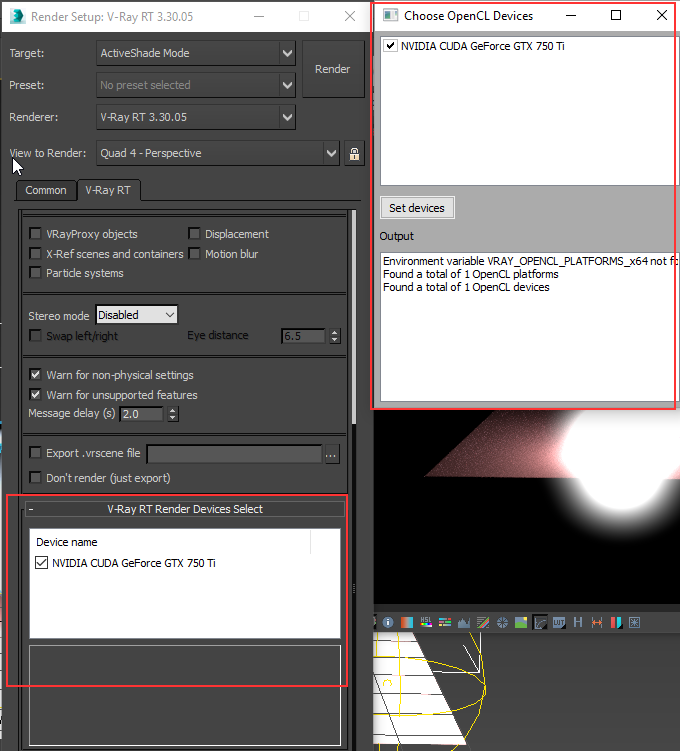Open the Stereo mode dropdown

point(136,315)
